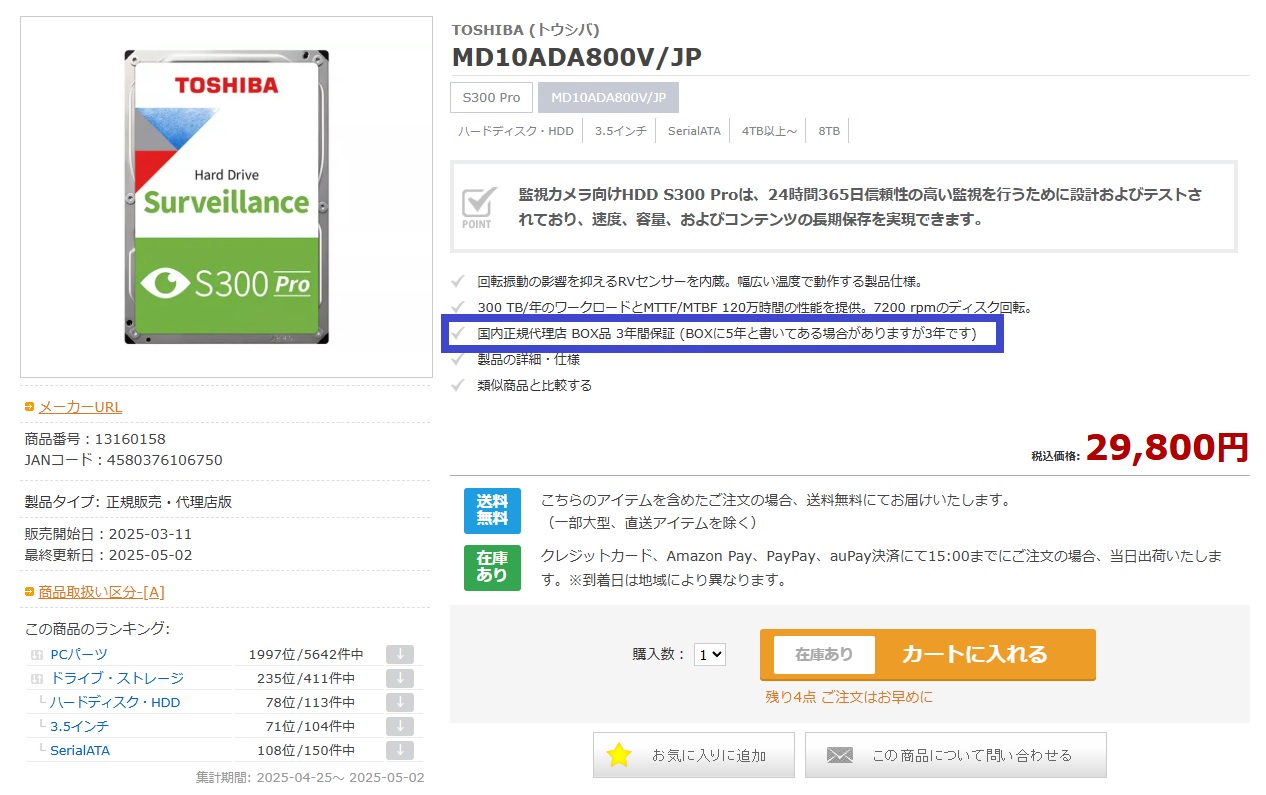The height and width of the screenshot is (795, 1266).
Task: Click the product title MD10ADA800V/JP
Action: 576,58
